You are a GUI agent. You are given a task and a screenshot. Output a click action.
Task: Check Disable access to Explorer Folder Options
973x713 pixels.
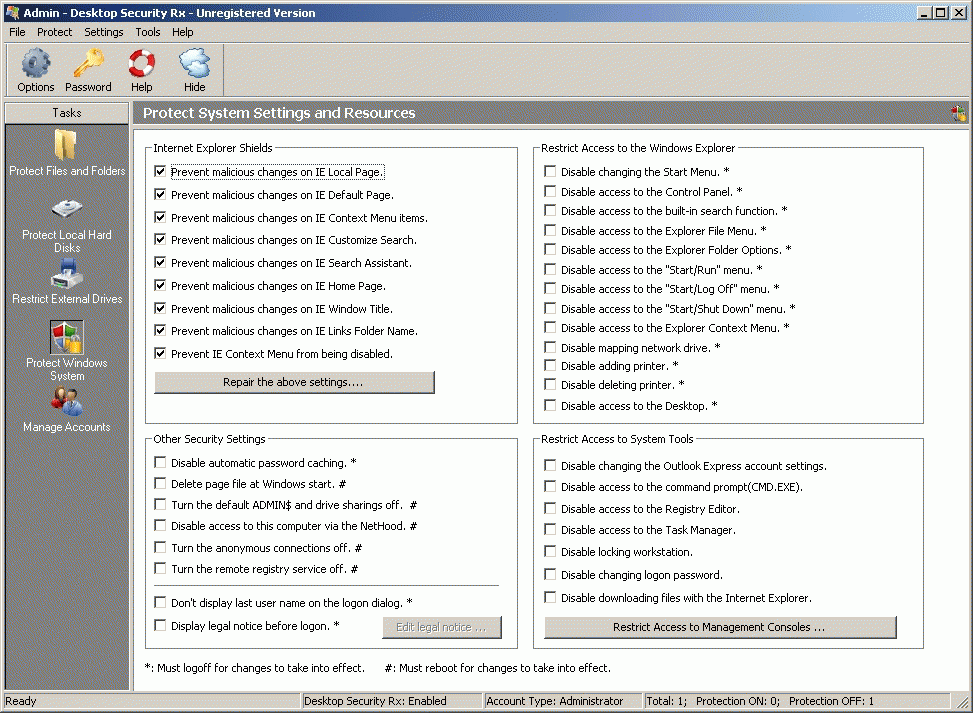click(x=550, y=249)
